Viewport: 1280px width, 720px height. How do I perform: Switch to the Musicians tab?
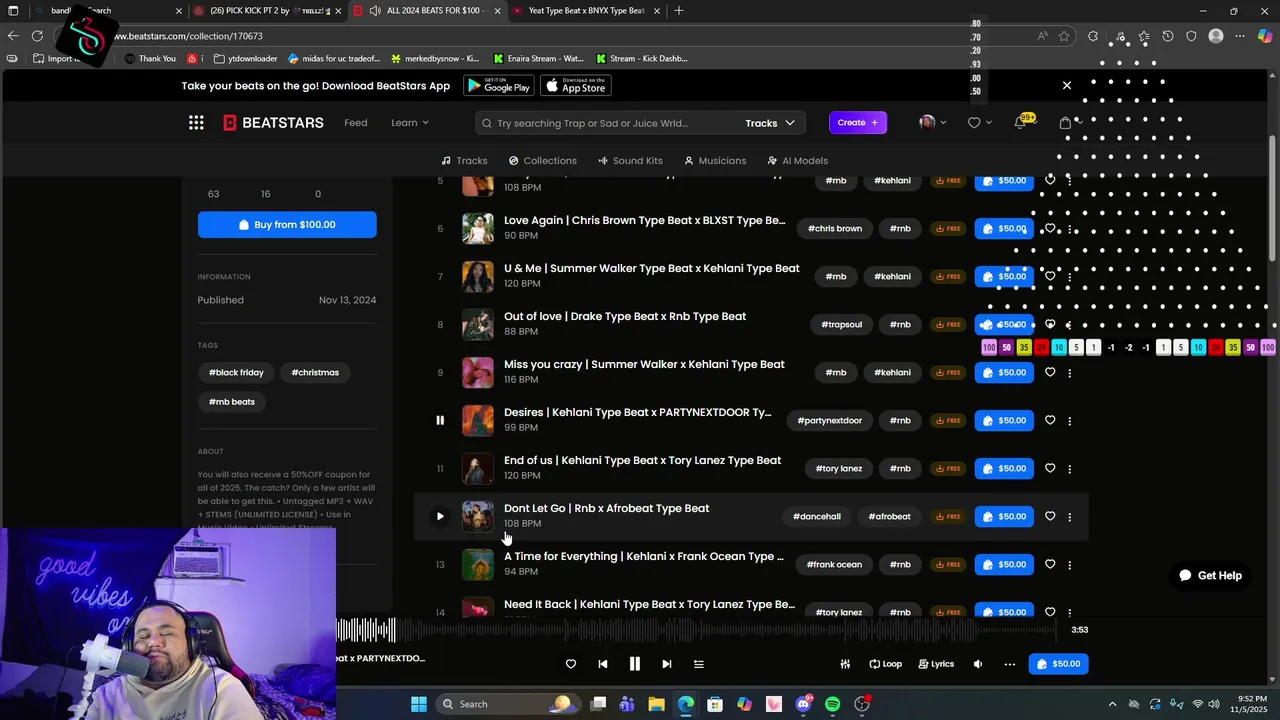click(x=715, y=160)
